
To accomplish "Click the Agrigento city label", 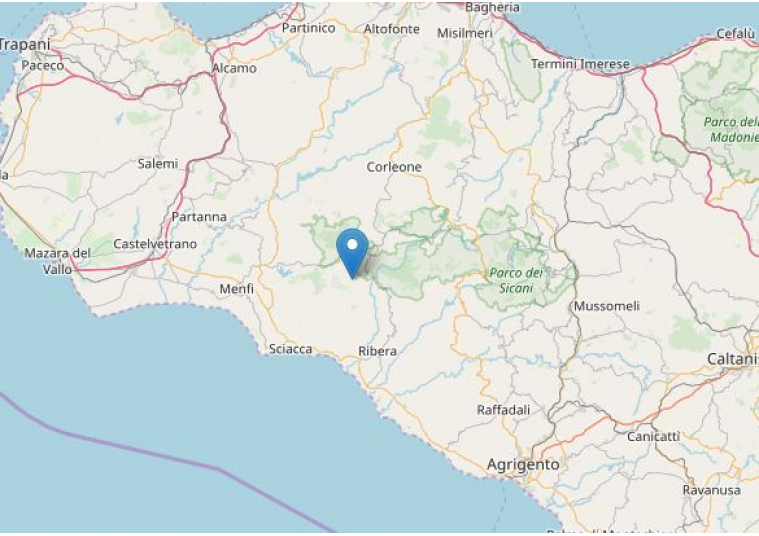I will (x=523, y=464).
